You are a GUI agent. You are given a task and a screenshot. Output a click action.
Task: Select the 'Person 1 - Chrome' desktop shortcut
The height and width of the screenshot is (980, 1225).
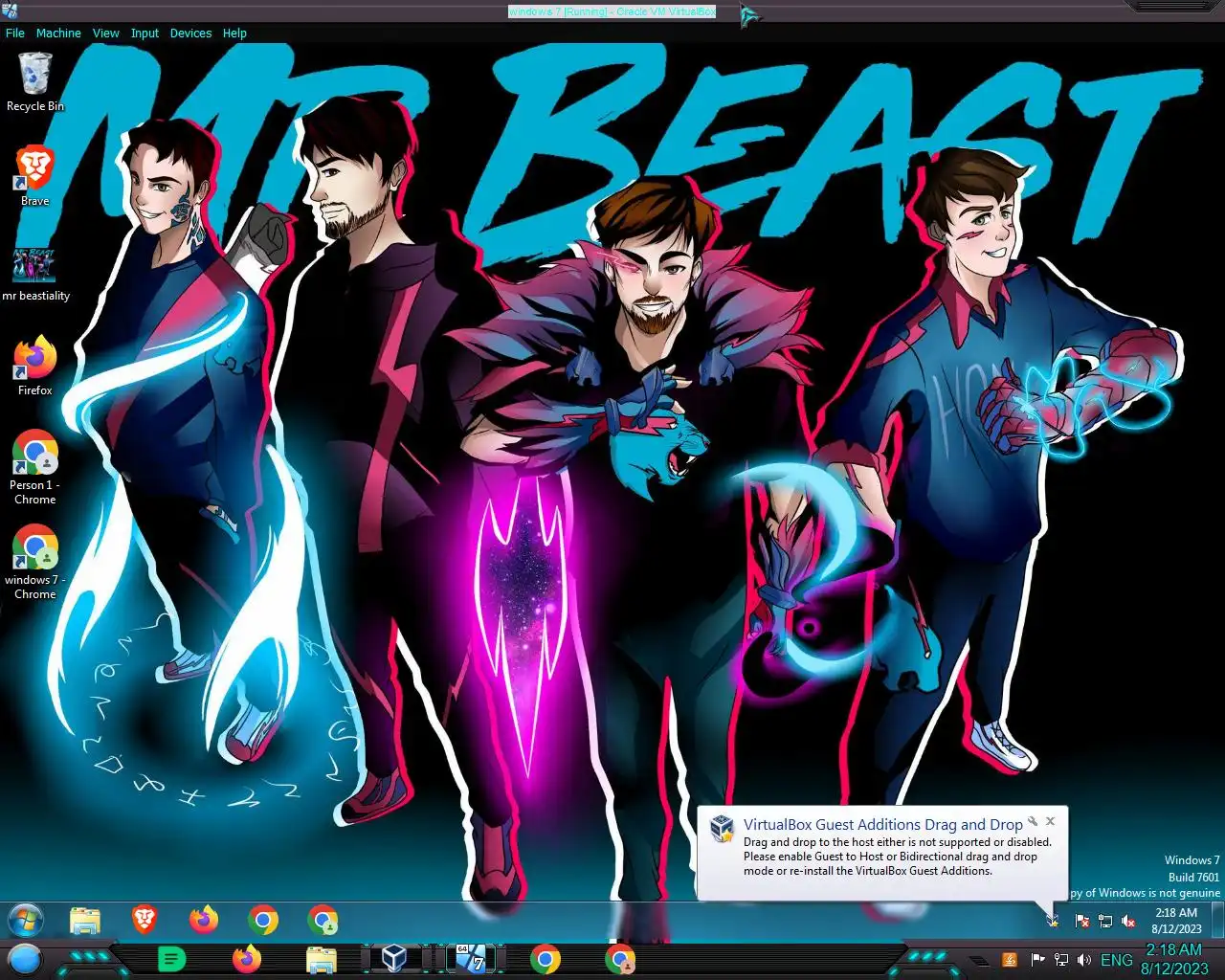[x=35, y=467]
